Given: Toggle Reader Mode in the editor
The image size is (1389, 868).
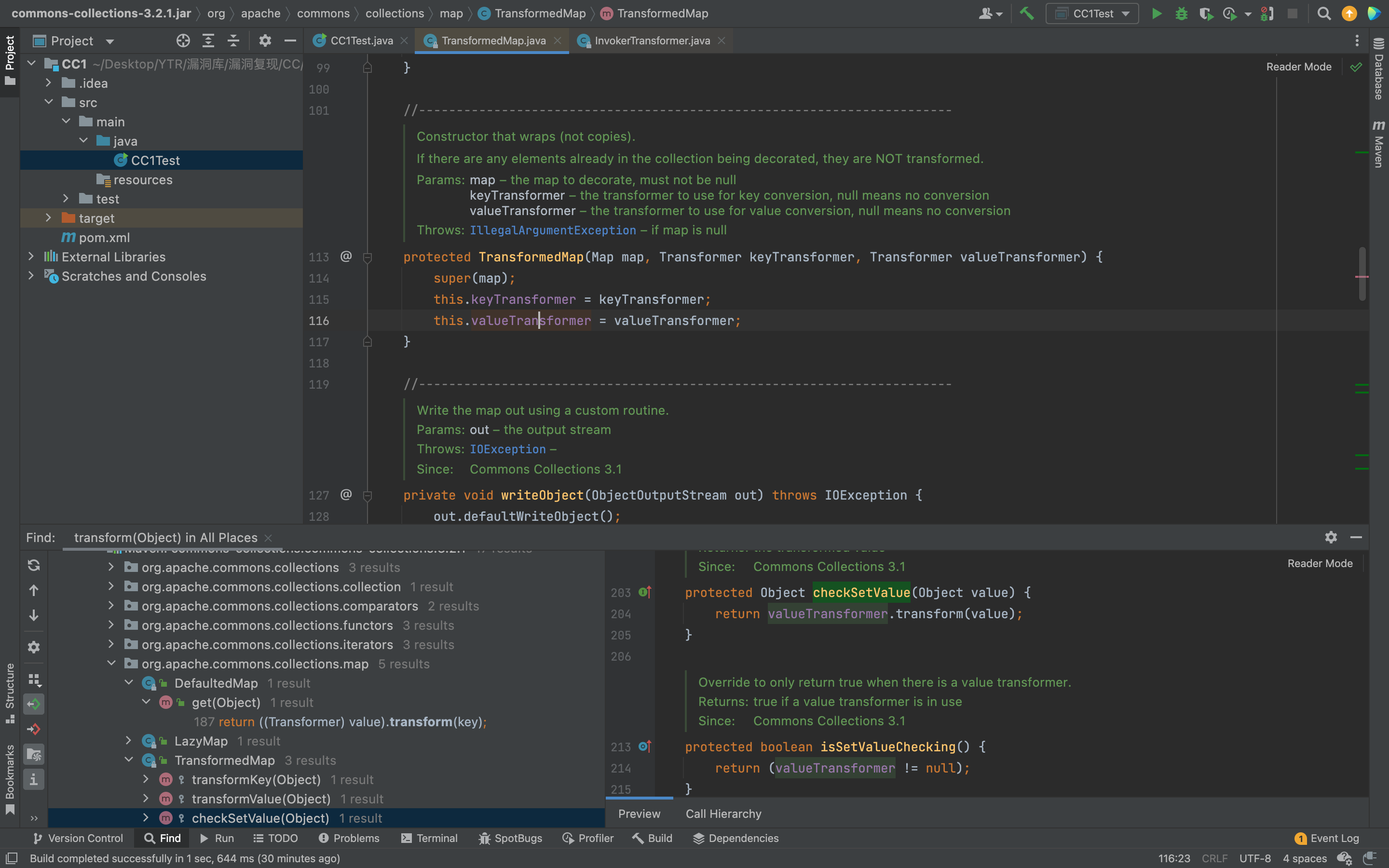Looking at the screenshot, I should click(1298, 67).
